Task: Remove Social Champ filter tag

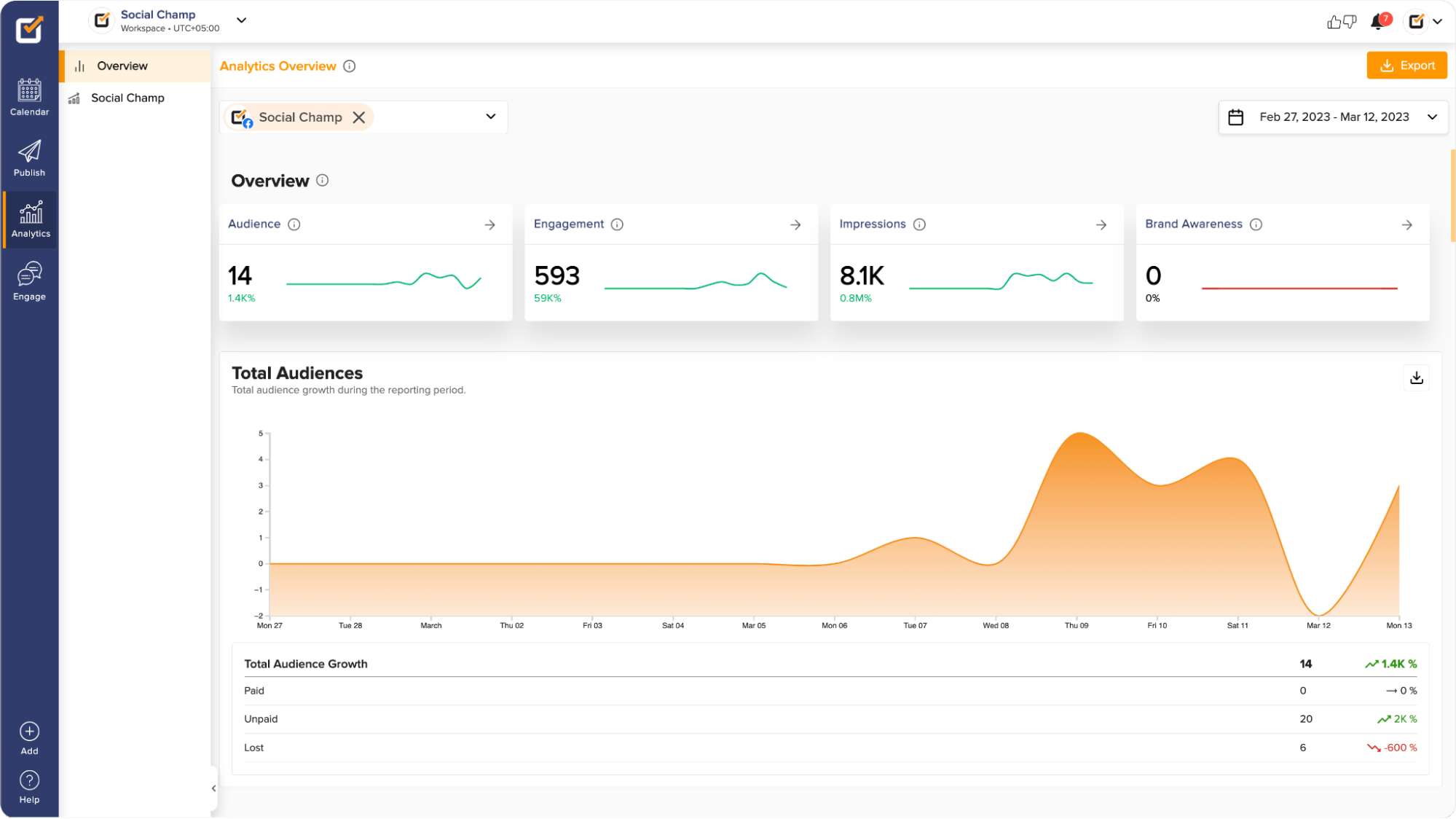Action: click(360, 117)
